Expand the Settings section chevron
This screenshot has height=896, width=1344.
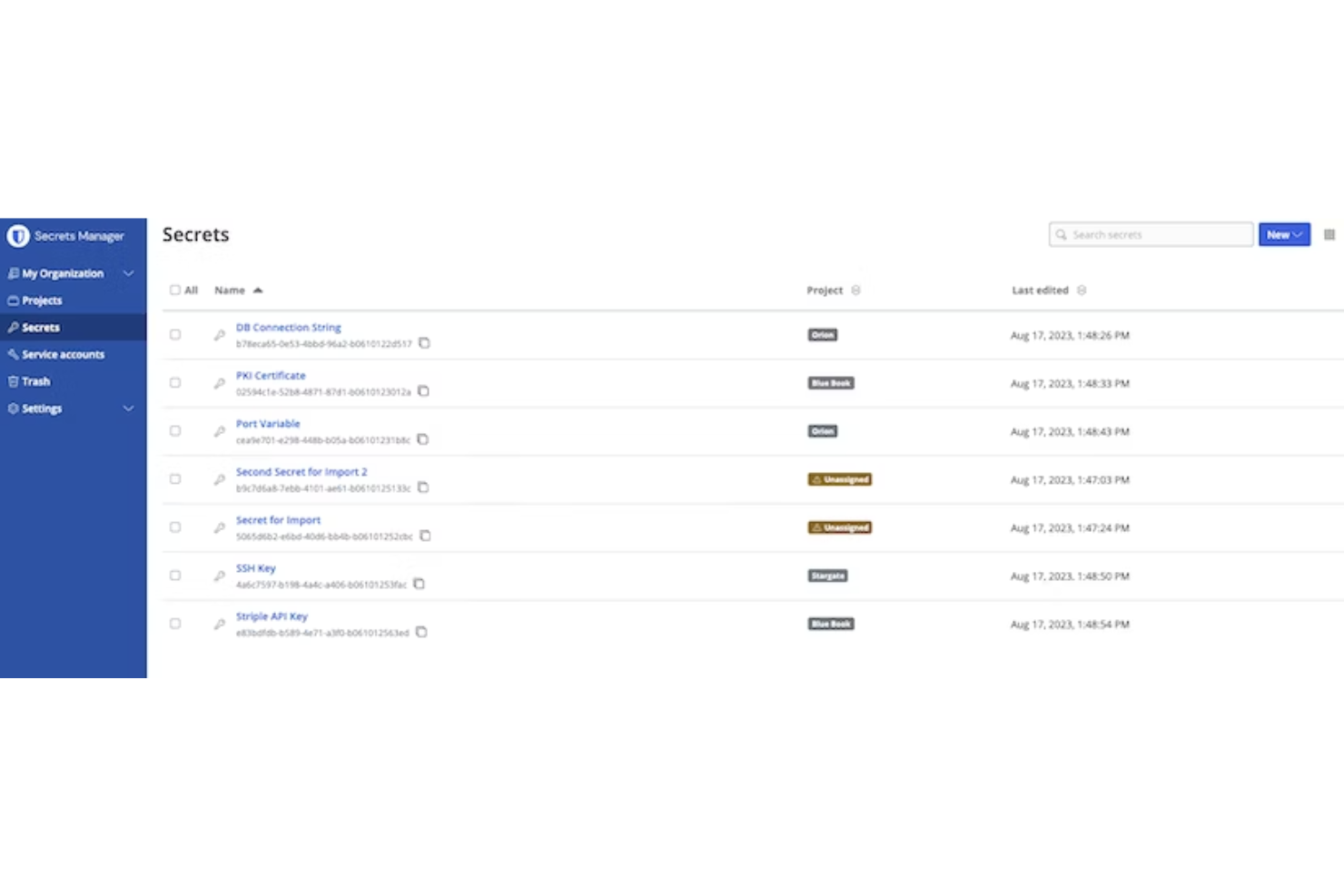[x=128, y=409]
